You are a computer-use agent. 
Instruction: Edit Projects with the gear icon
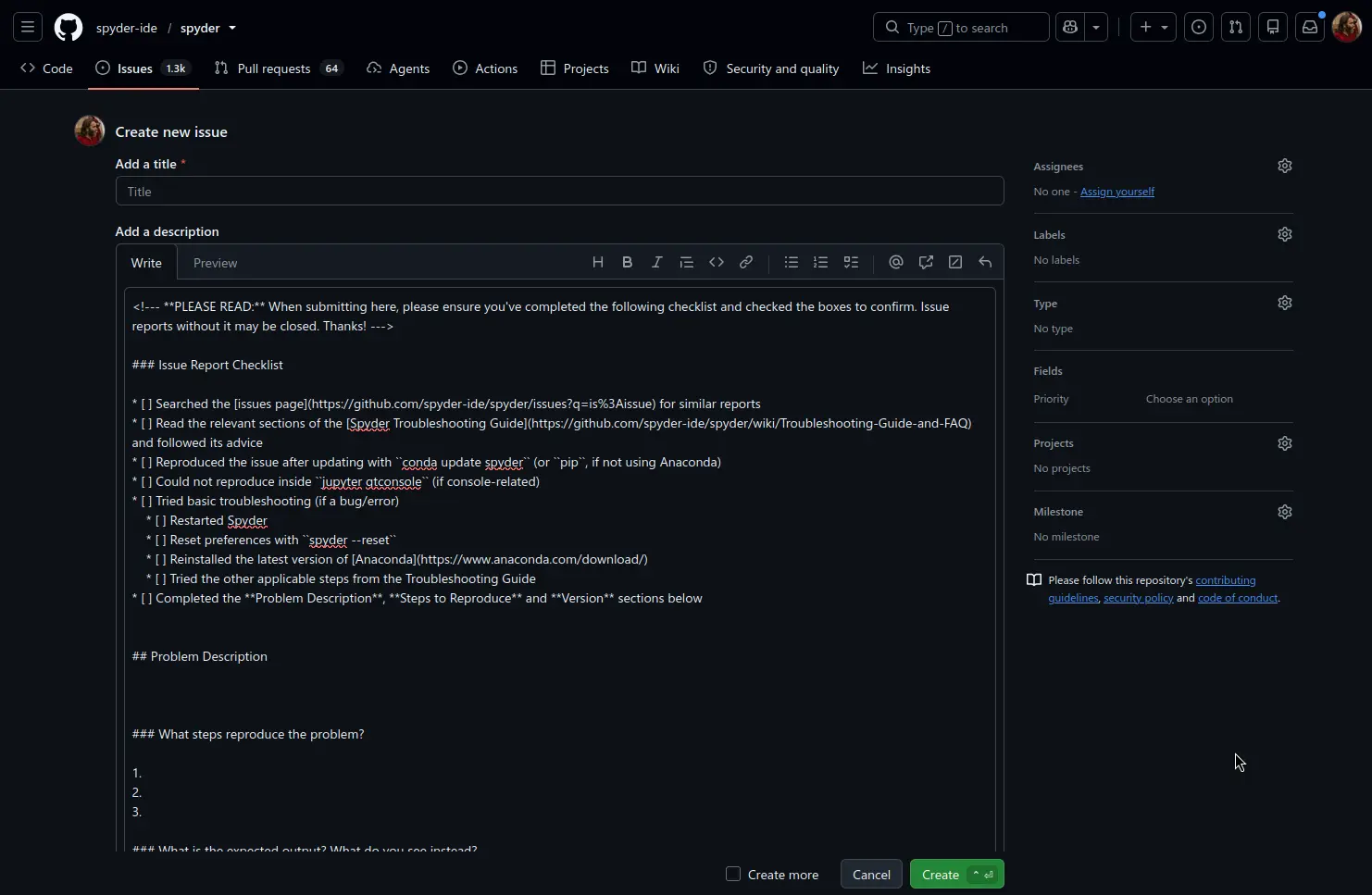pyautogui.click(x=1285, y=443)
